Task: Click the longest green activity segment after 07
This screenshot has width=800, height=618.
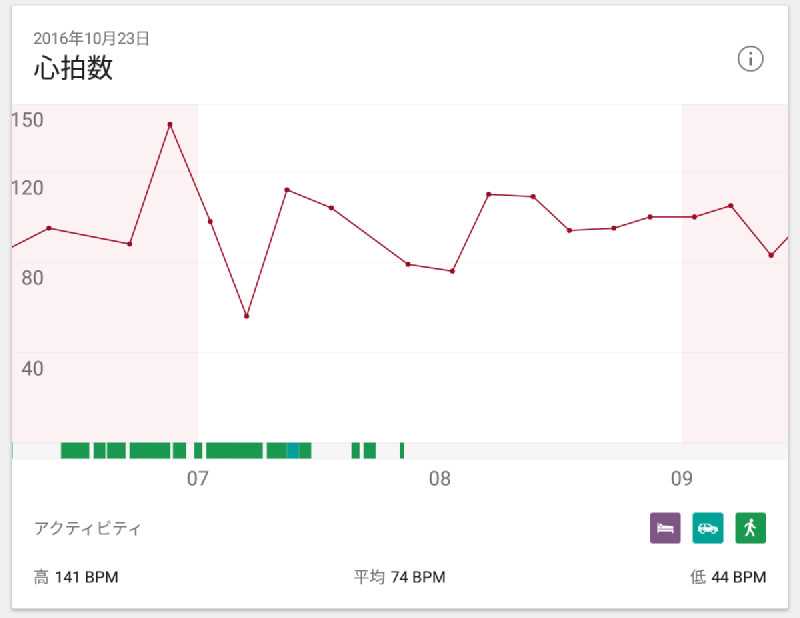Action: 234,451
